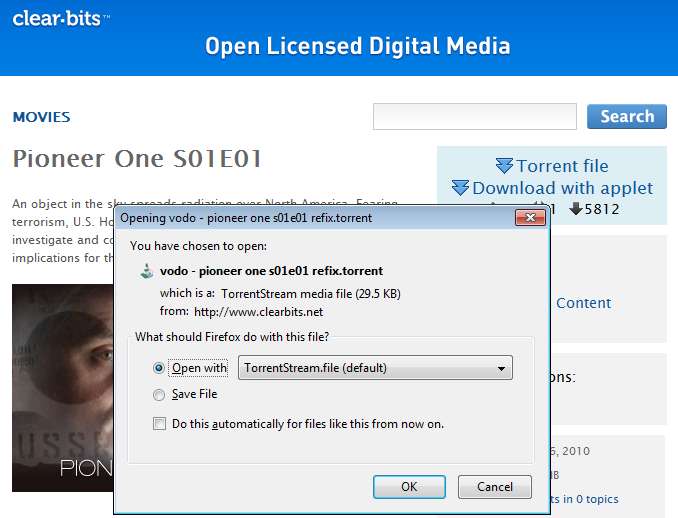This screenshot has height=518, width=678.
Task: Select the Save File radio button
Action: coord(159,394)
